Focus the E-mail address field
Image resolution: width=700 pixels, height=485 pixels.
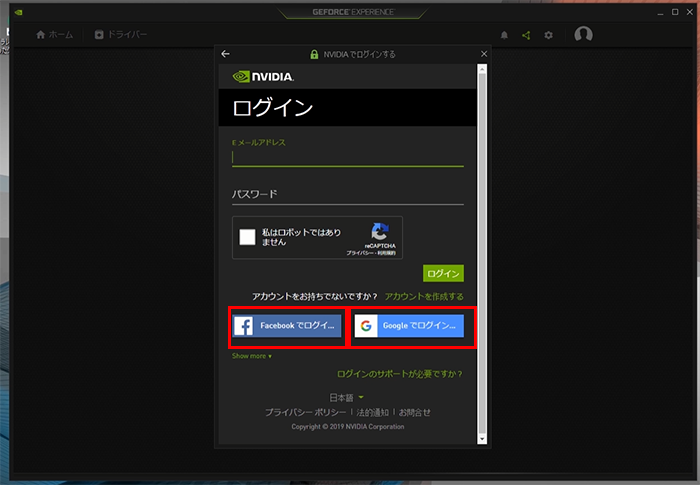pos(348,158)
